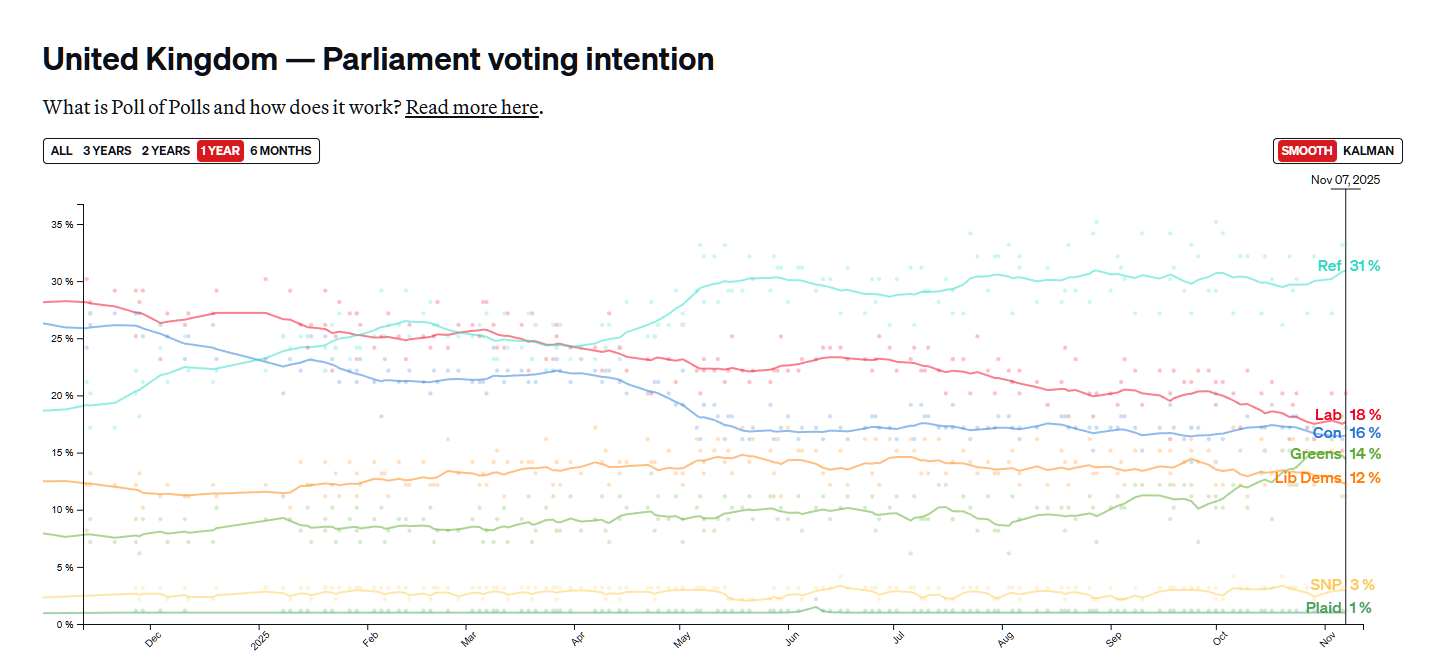Screen dimensions: 1430x657
Task: Select the 1 YEAR range button
Action: tap(220, 151)
